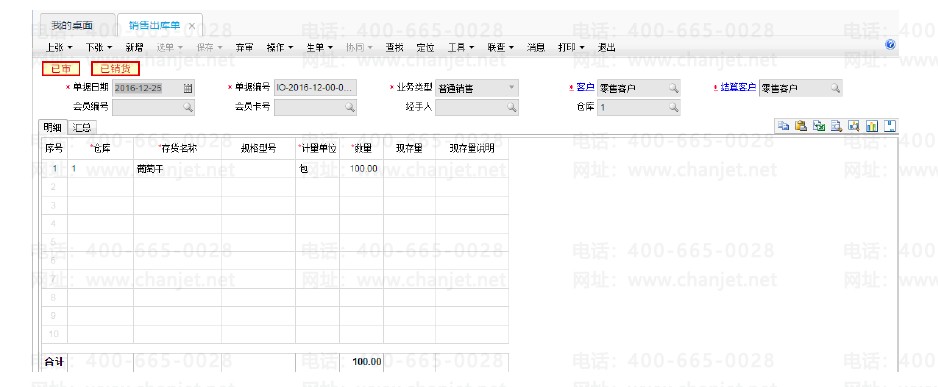Open the 打印 dropdown menu
Viewport: 938px width, 387px height.
pos(571,47)
